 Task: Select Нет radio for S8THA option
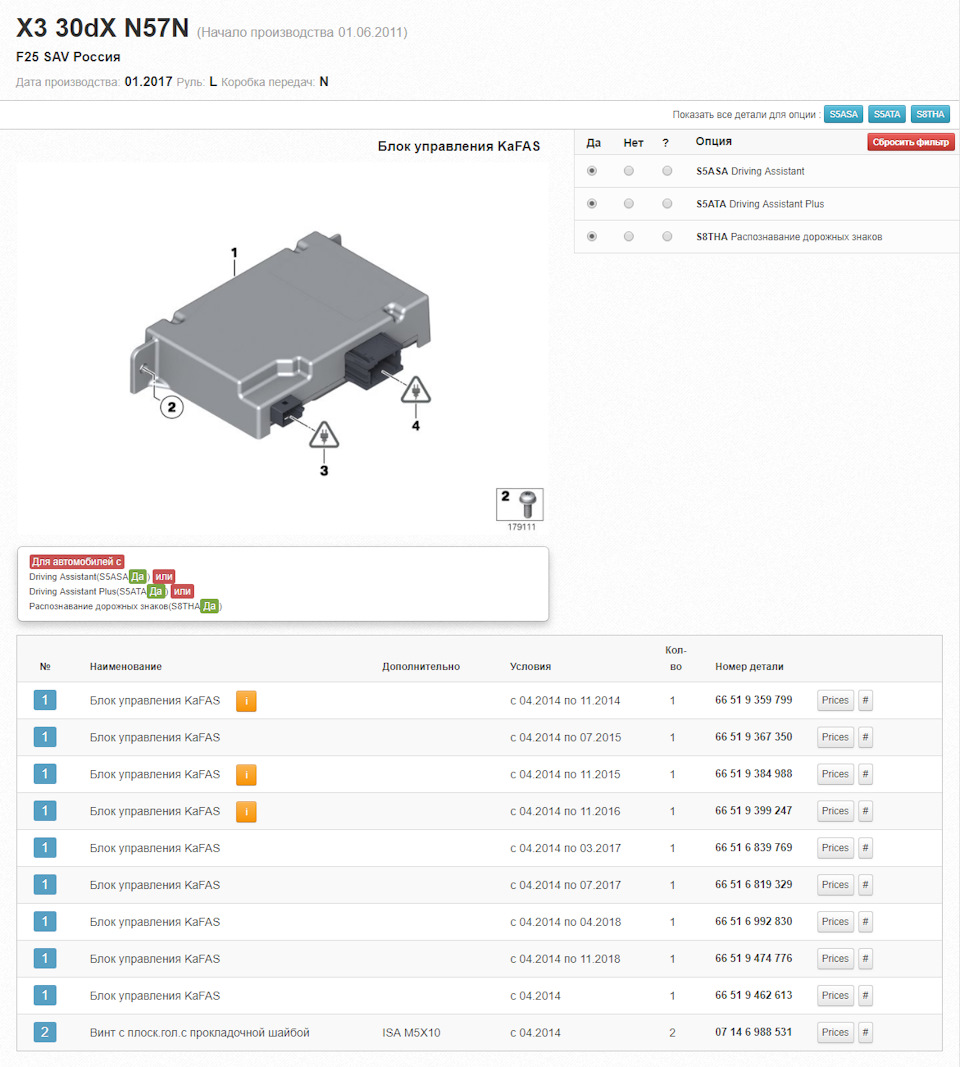(629, 236)
